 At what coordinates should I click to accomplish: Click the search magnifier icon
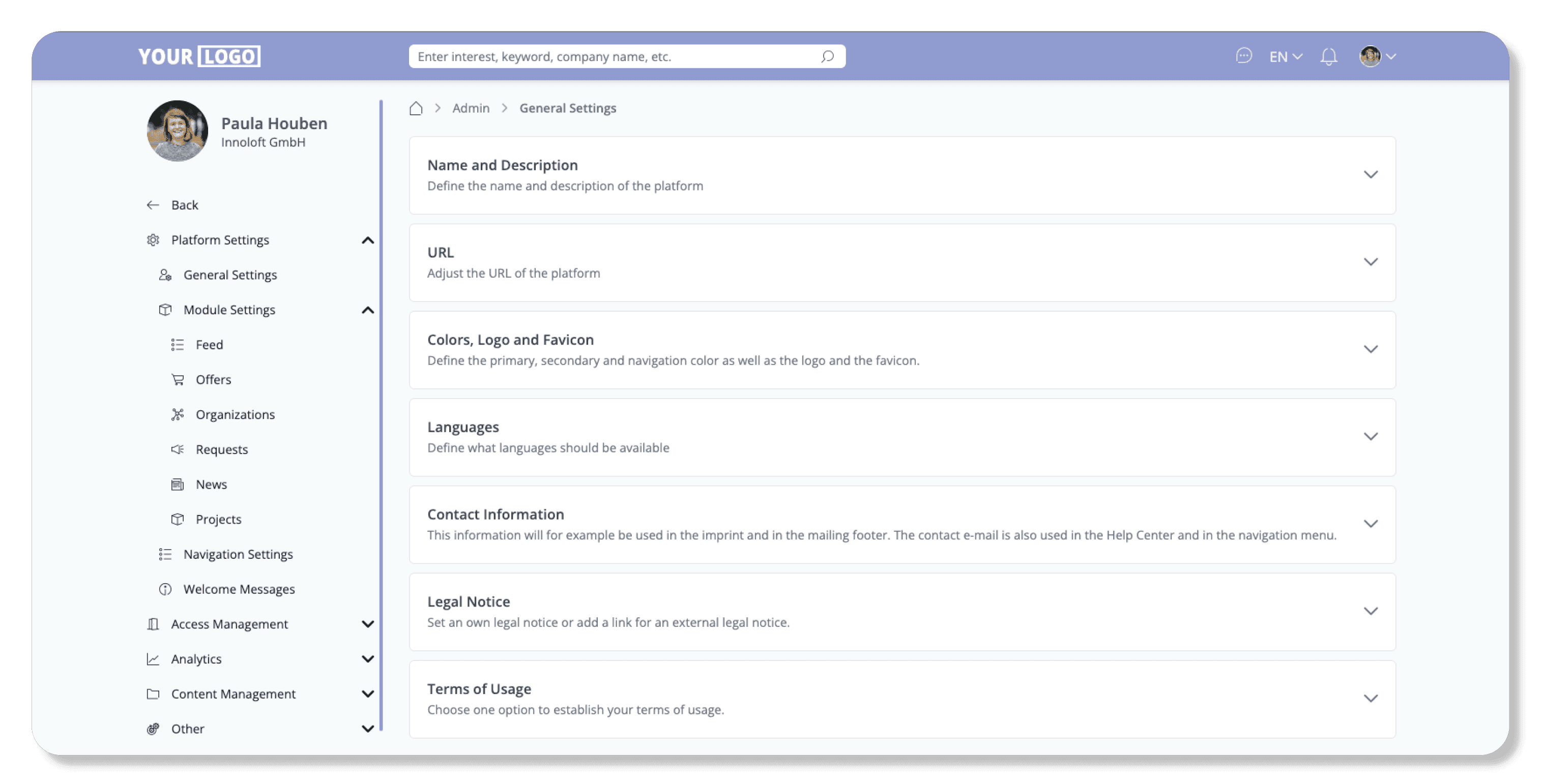(x=827, y=57)
